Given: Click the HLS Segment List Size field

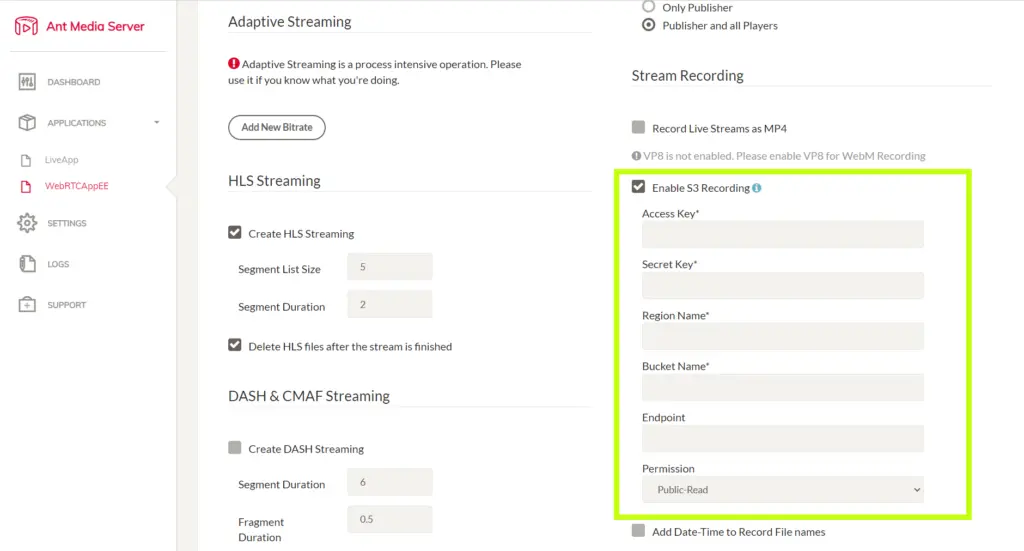Looking at the screenshot, I should click(389, 267).
